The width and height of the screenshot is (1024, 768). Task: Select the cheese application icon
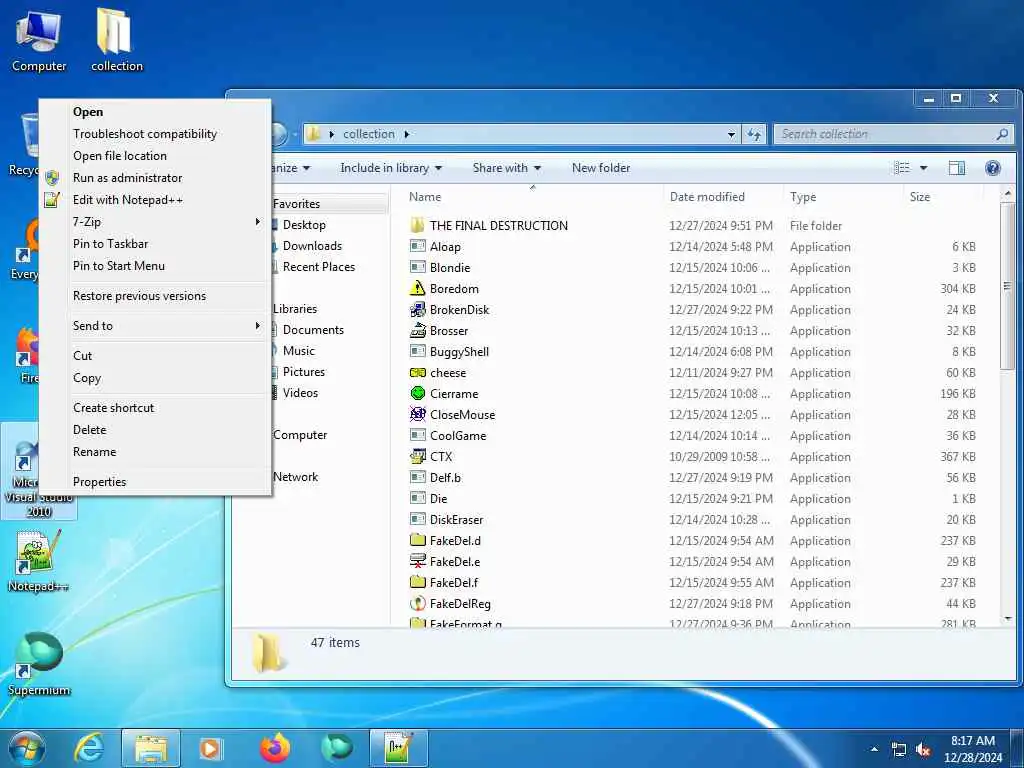417,372
